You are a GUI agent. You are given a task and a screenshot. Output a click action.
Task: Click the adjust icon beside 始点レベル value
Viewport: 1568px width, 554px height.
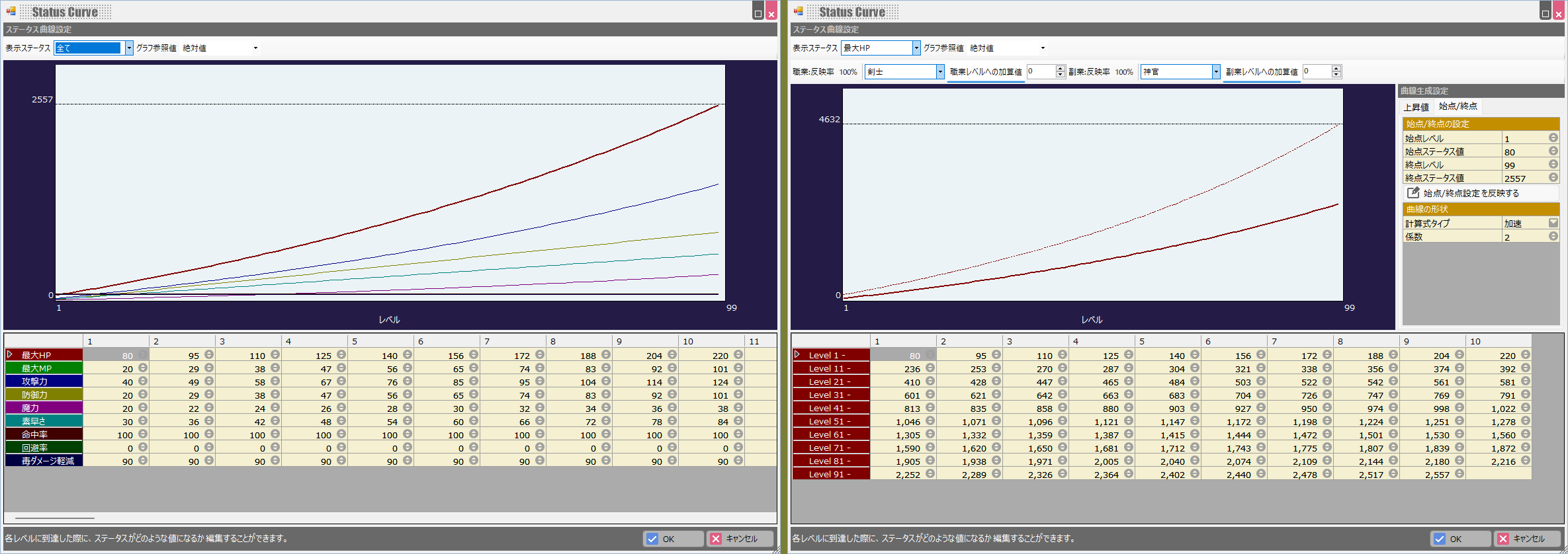click(1553, 138)
